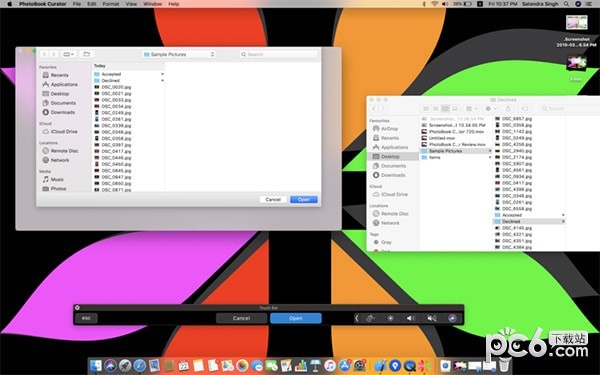Click the blue Open button in the dialog
Viewport: 600px width, 375px height.
tap(304, 199)
